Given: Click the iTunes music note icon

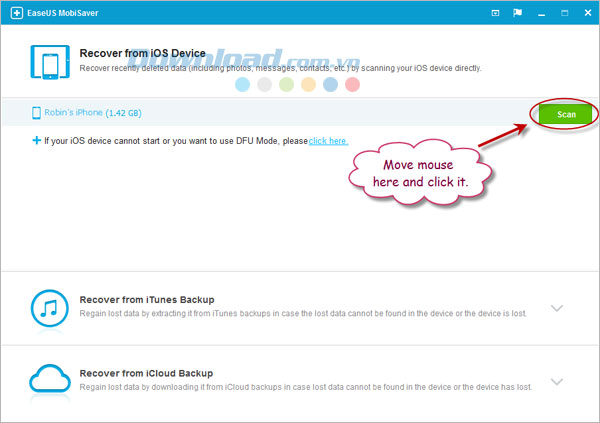Looking at the screenshot, I should (50, 308).
